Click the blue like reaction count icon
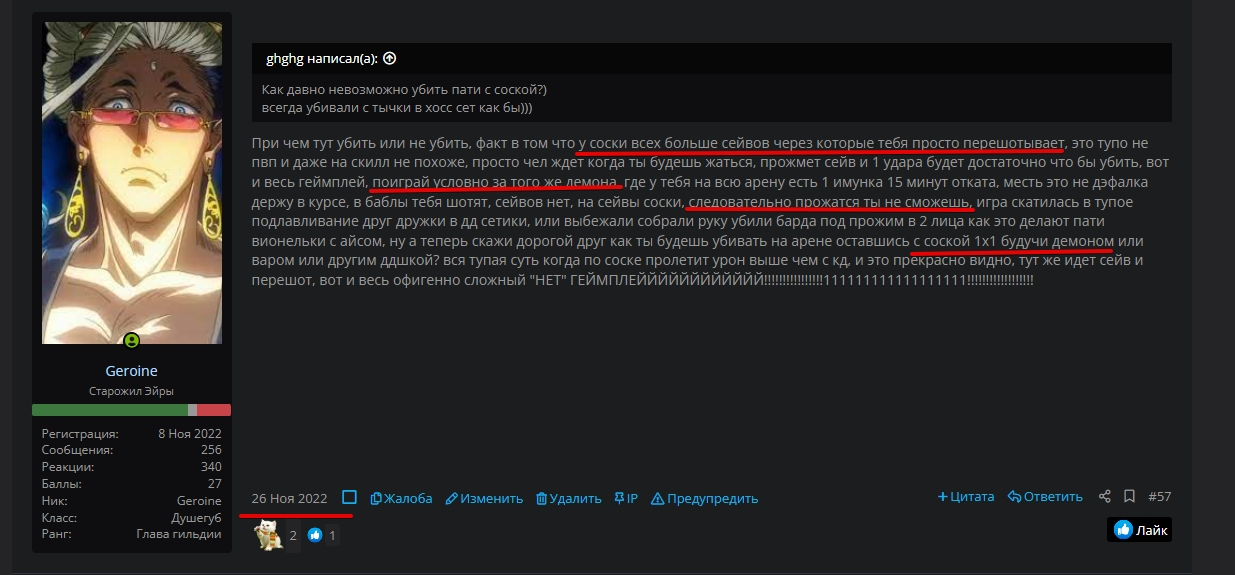Screen dimensions: 1235x575 pos(316,536)
